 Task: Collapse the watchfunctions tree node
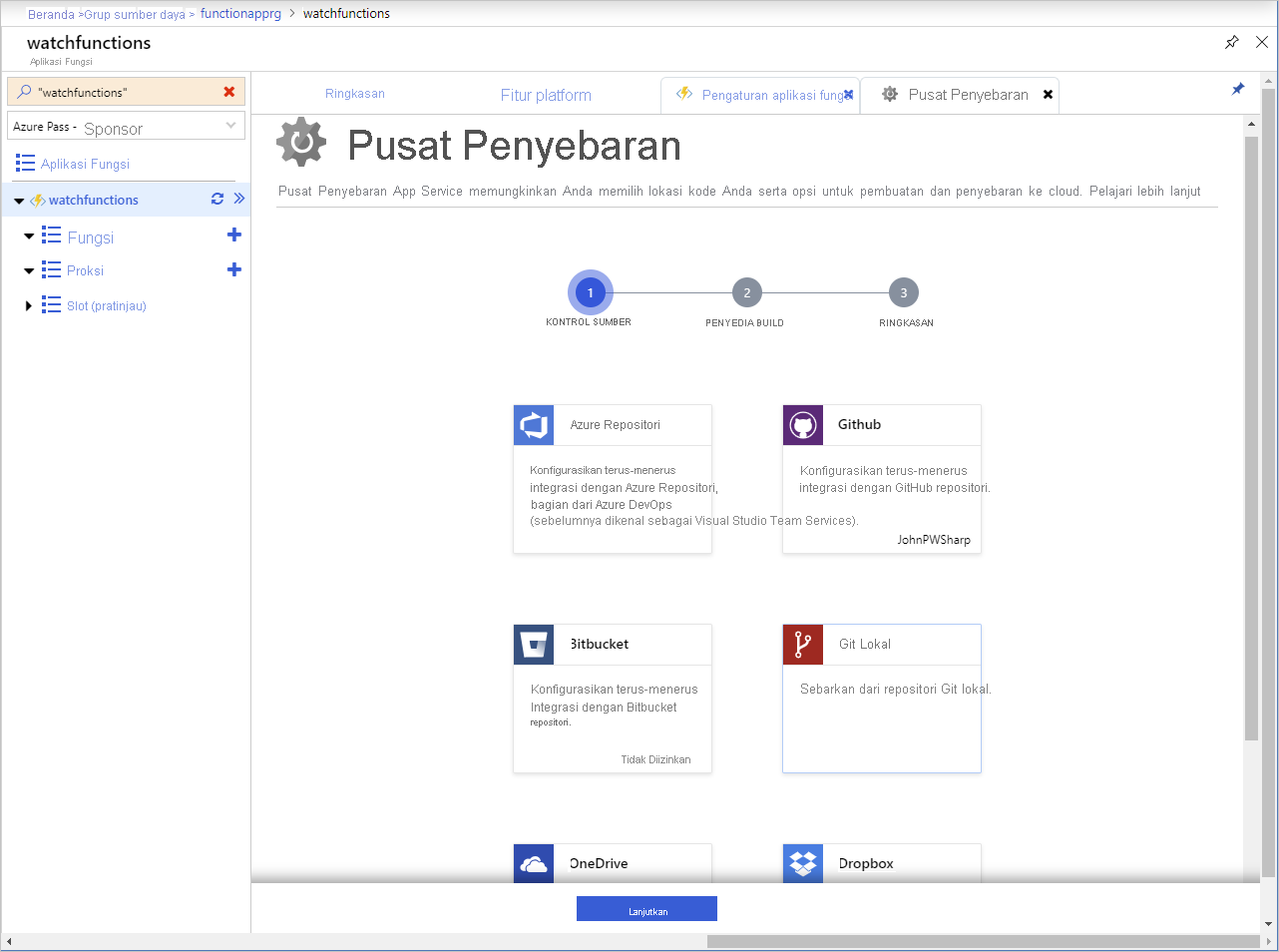tap(19, 201)
